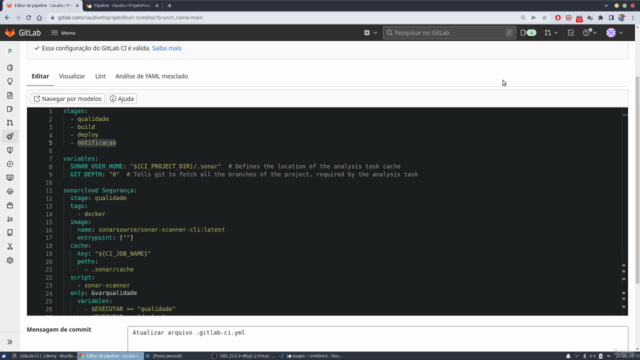Open the user avatar dropdown

614,33
